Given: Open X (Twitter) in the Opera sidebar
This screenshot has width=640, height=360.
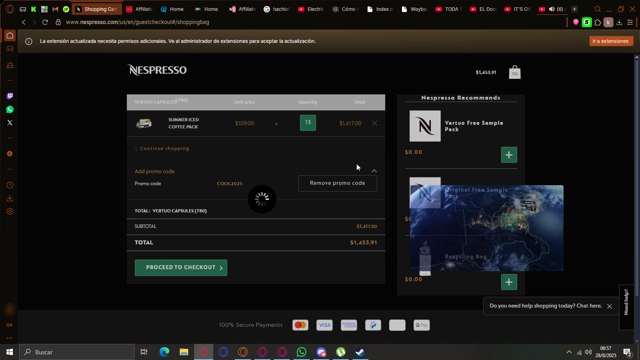Looking at the screenshot, I should (10, 122).
